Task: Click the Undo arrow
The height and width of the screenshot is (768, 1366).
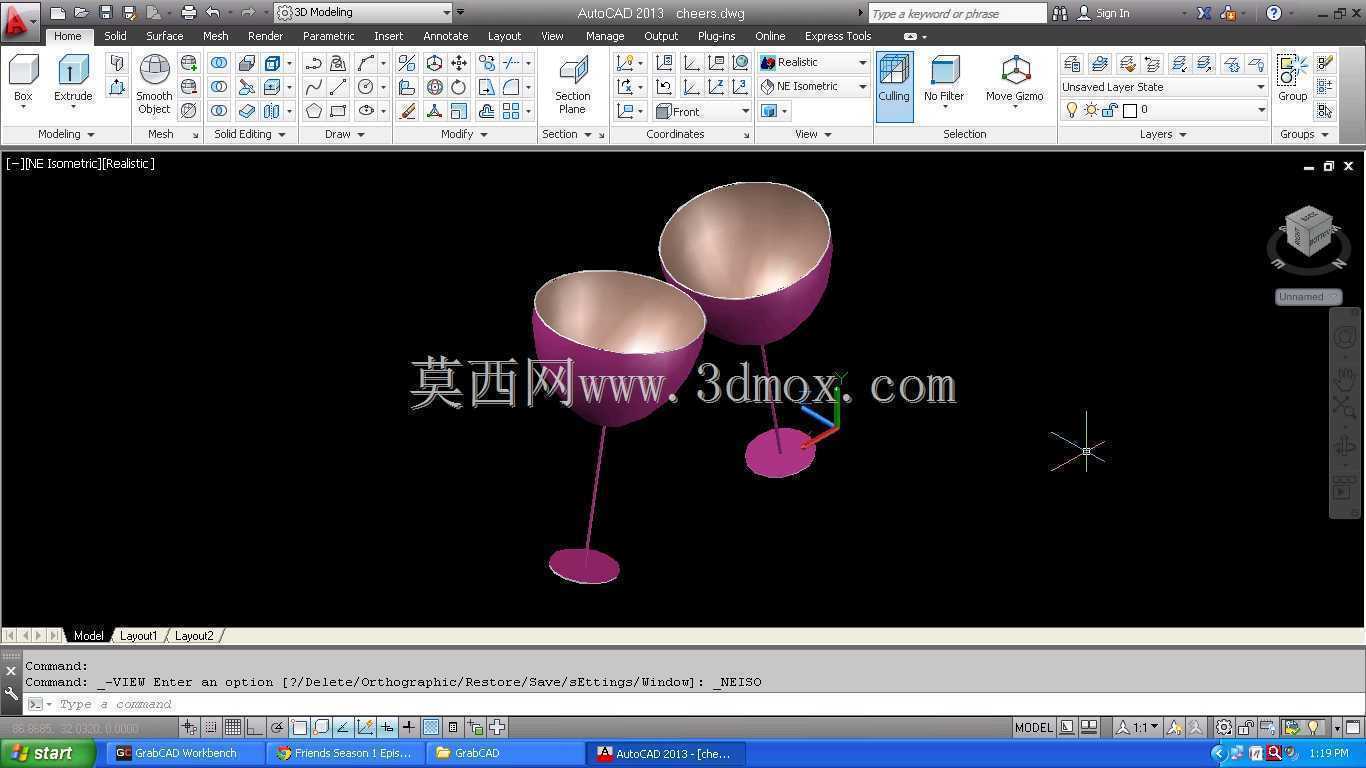Action: click(212, 13)
